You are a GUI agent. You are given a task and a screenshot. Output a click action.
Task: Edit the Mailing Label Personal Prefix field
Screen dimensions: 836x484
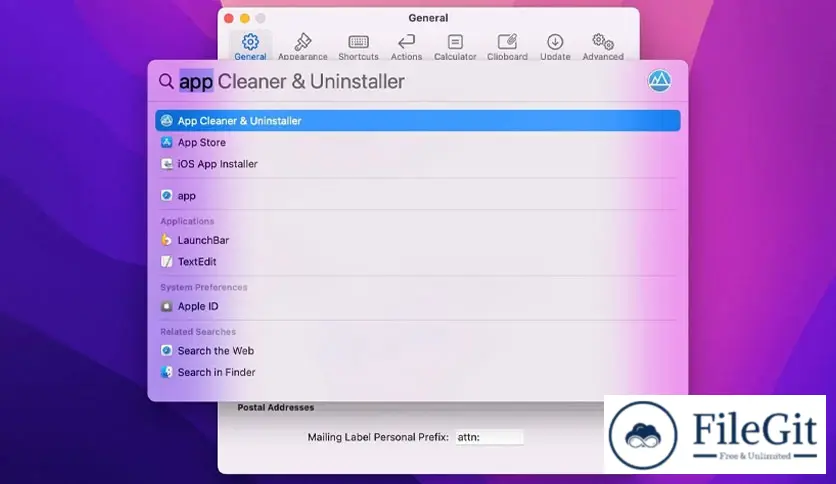click(489, 437)
